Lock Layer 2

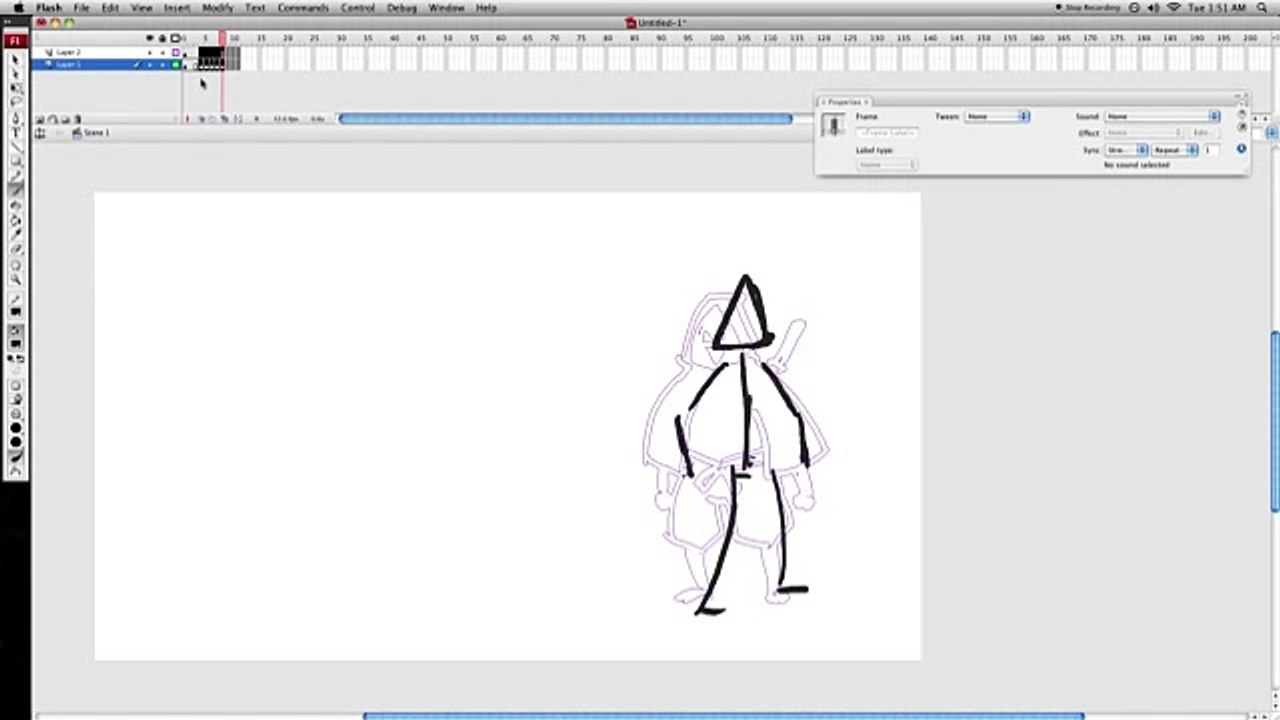tap(162, 52)
